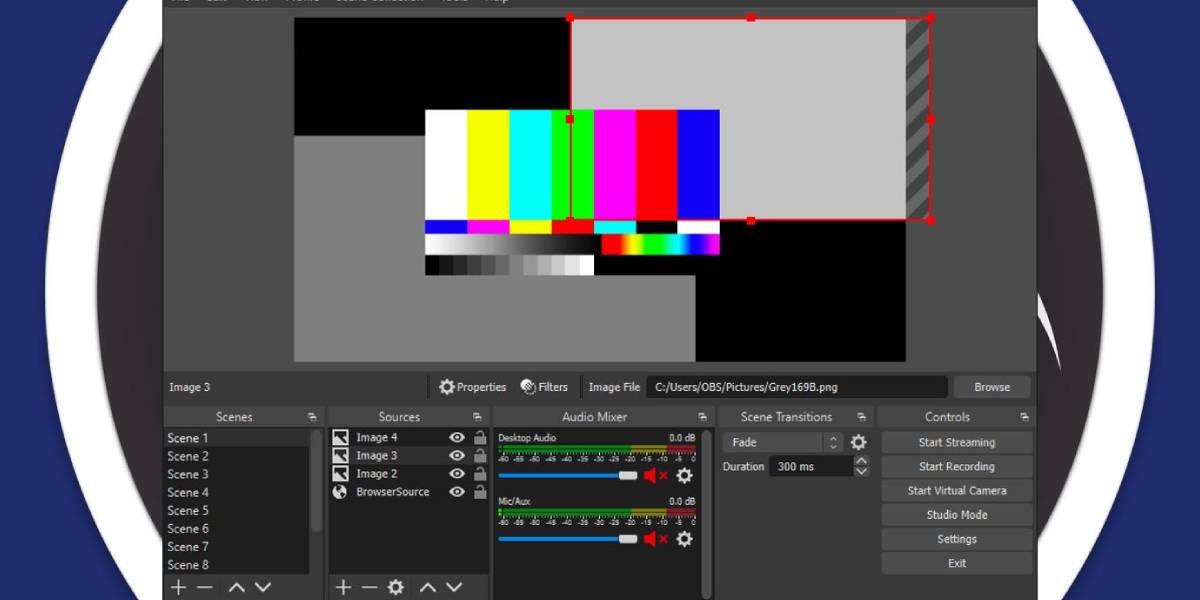Decrease transition Duration with down arrow
The height and width of the screenshot is (600, 1200).
tap(861, 471)
